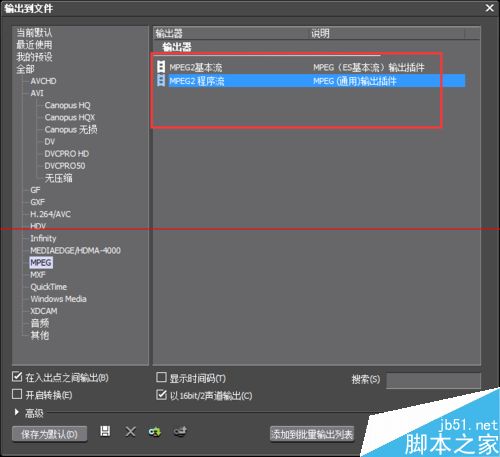
Task: Choose Canopus HQ under AVI
Action: point(68,105)
